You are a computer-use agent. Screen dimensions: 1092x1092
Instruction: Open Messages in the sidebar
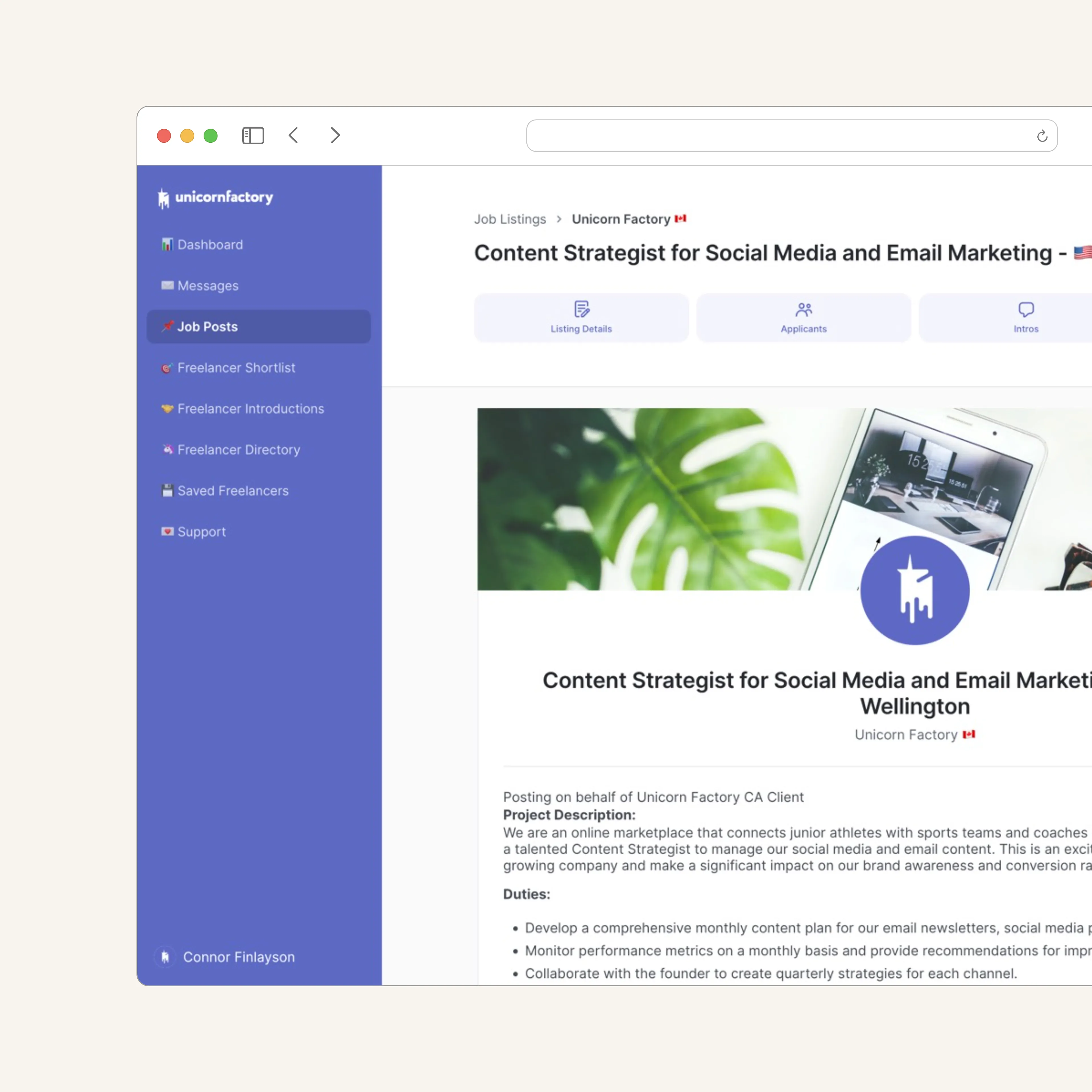coord(258,286)
